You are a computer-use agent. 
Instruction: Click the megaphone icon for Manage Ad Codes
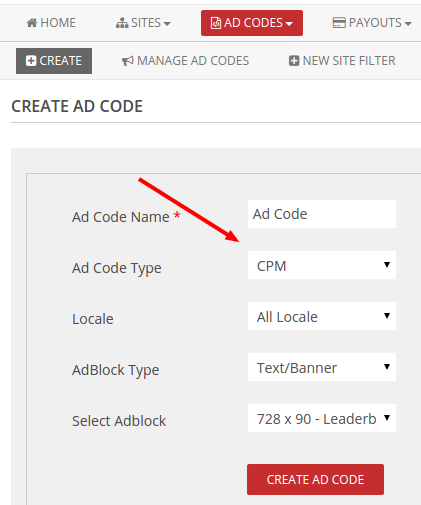click(128, 61)
